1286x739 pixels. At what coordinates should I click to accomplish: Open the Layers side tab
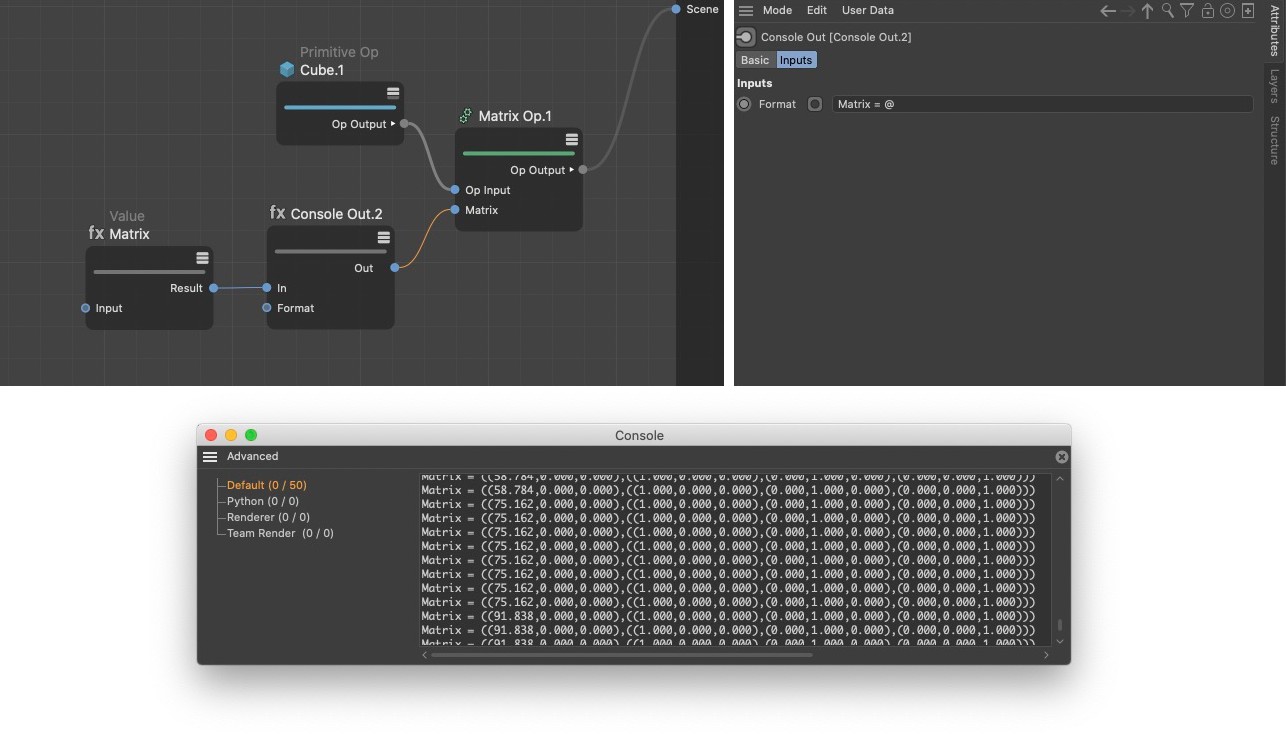click(1274, 86)
